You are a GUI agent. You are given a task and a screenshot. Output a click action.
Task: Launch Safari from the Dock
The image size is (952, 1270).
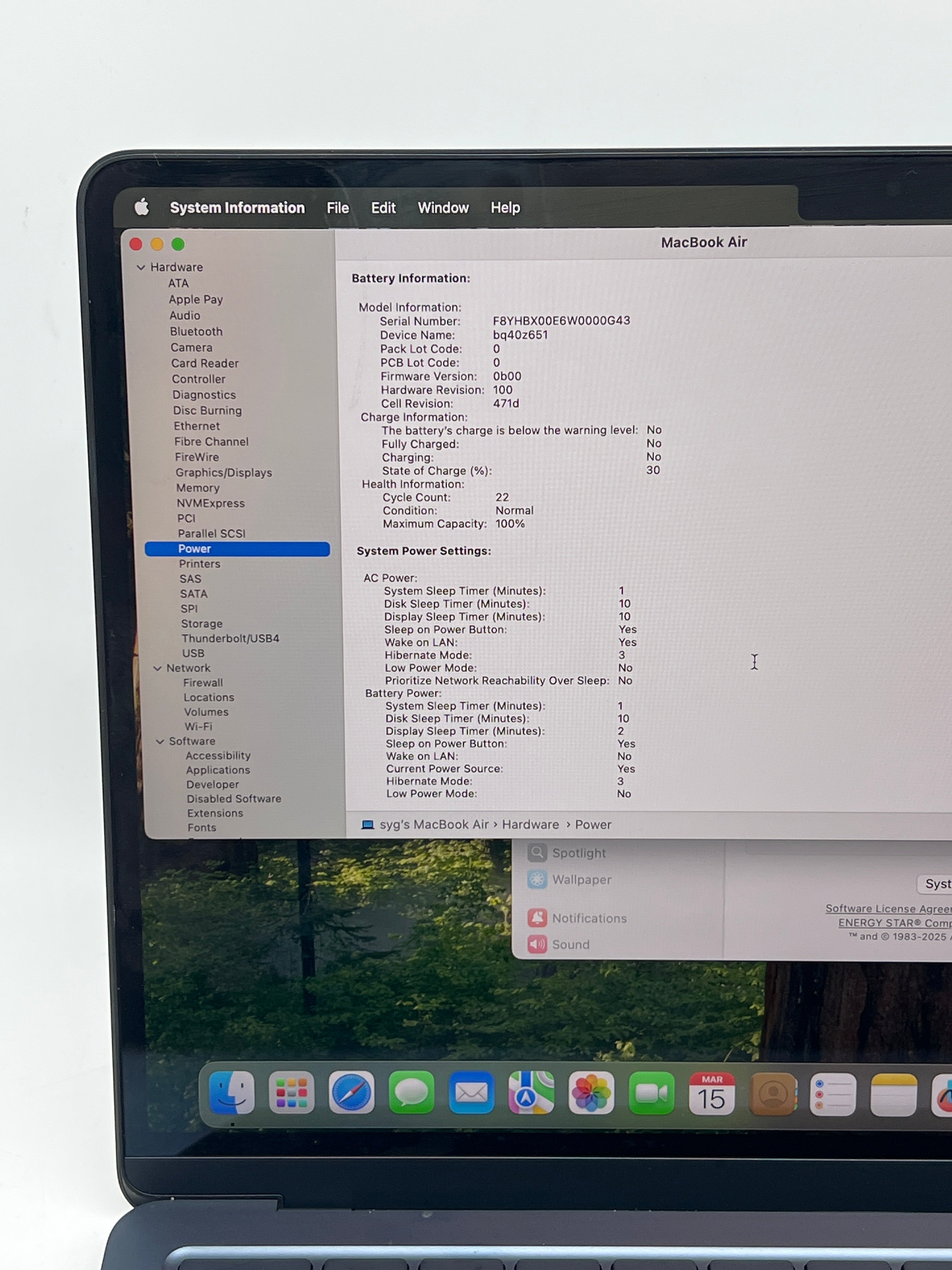(351, 1093)
